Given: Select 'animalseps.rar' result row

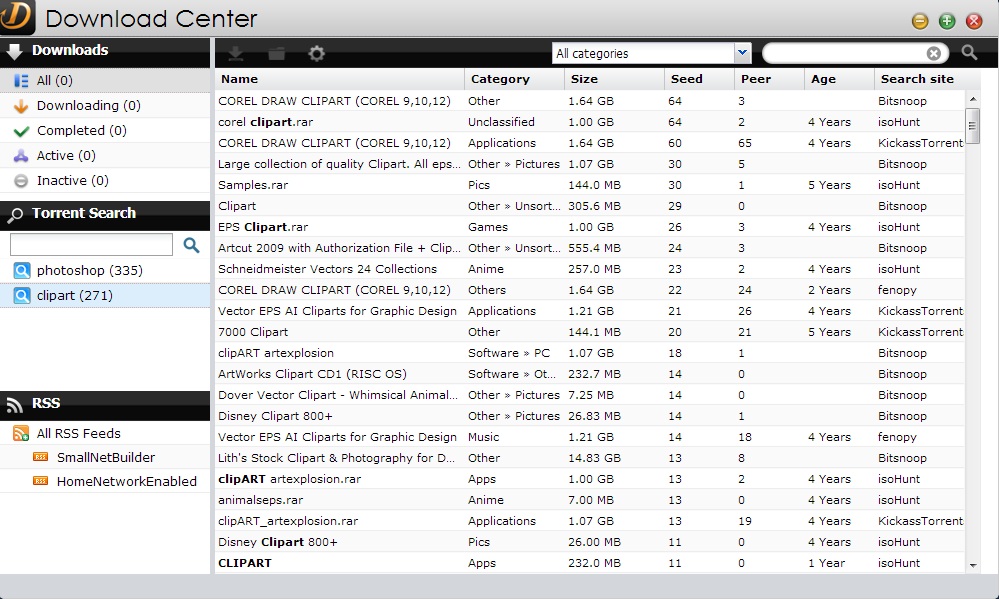Looking at the screenshot, I should click(x=590, y=500).
